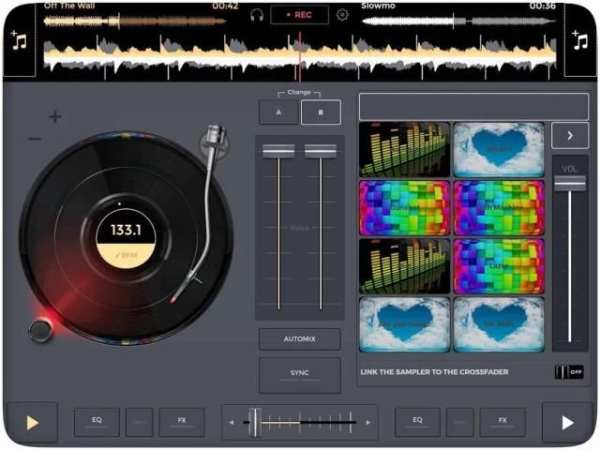Trigger second-row left rainbow cubes sample pad

click(404, 208)
